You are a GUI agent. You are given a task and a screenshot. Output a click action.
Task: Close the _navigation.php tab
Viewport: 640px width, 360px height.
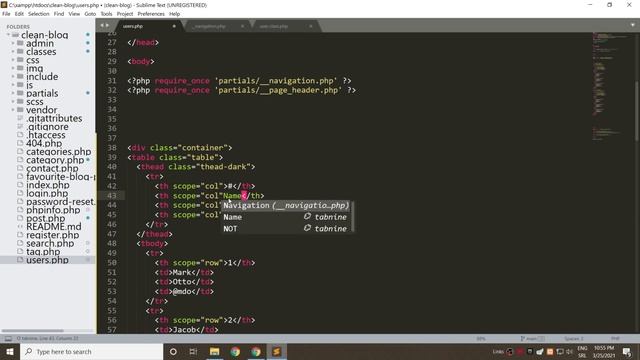(242, 26)
